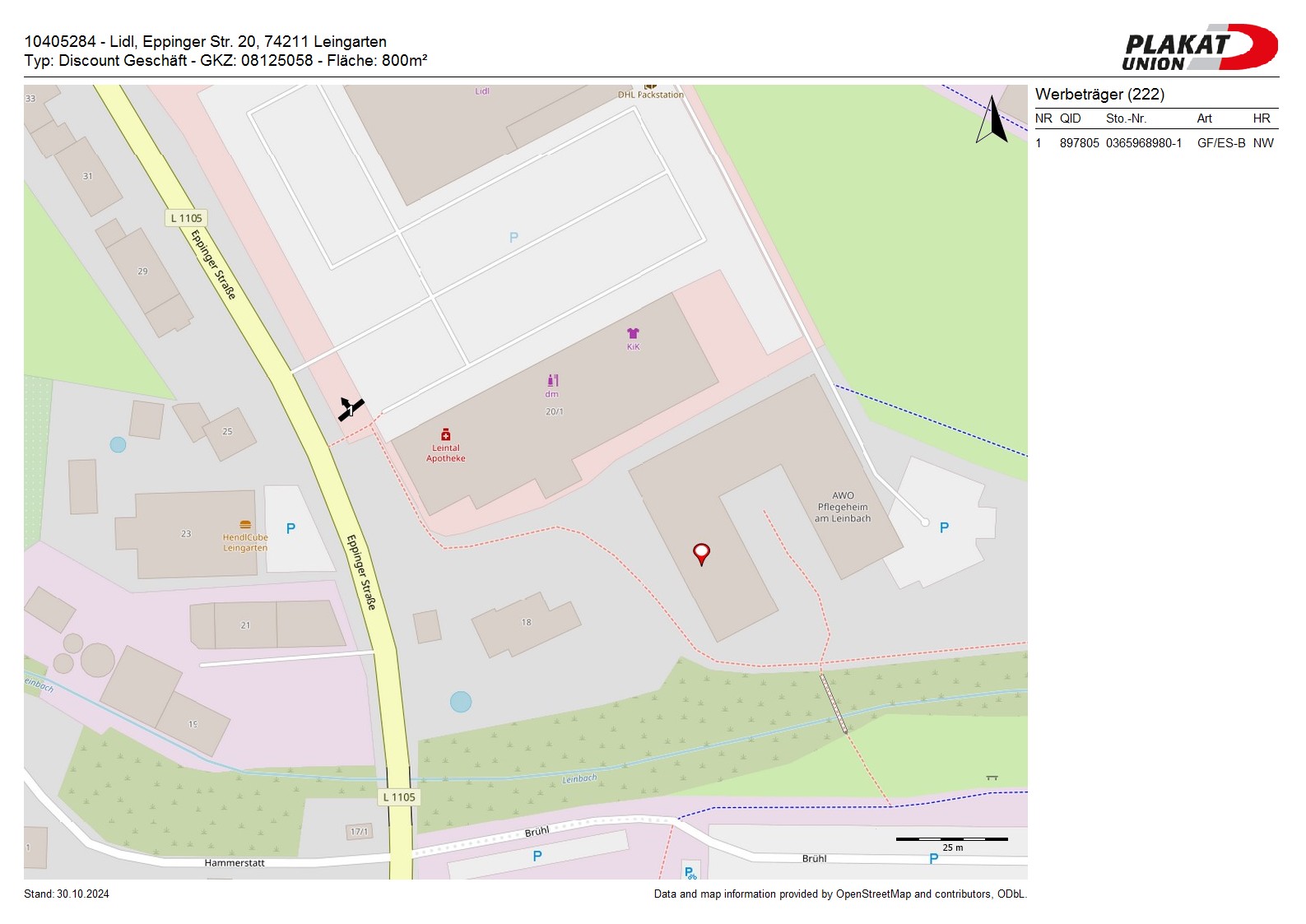Image resolution: width=1306 pixels, height=924 pixels.
Task: Select advertising marker number 1 on the map
Action: [351, 409]
